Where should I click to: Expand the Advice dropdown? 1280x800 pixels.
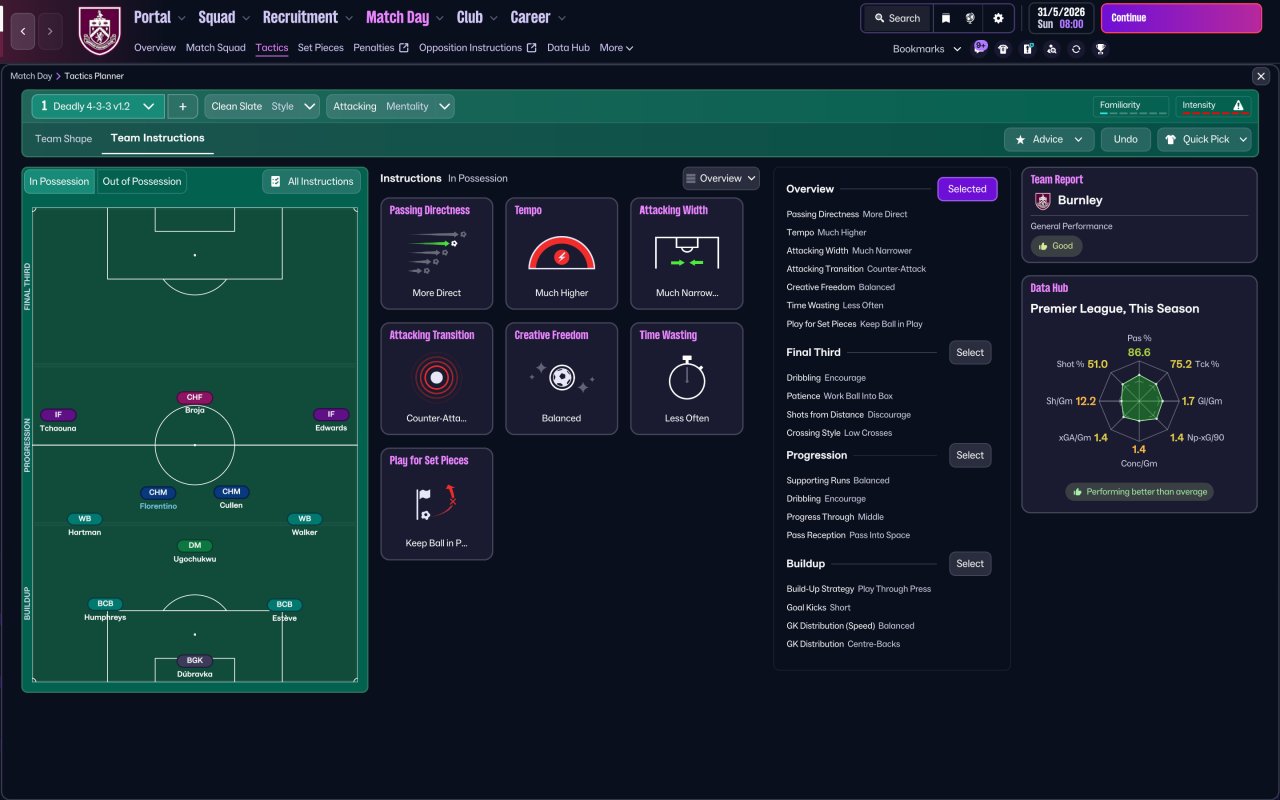(1049, 139)
